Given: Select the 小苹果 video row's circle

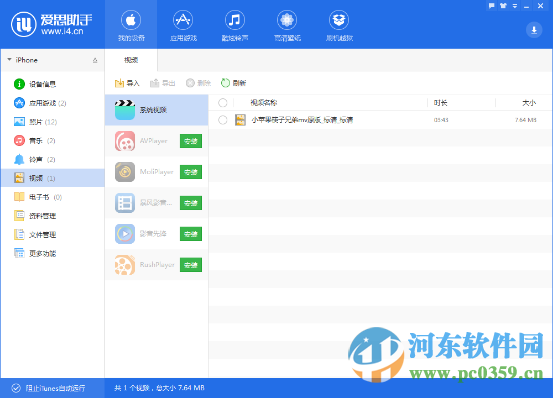Looking at the screenshot, I should pos(223,120).
